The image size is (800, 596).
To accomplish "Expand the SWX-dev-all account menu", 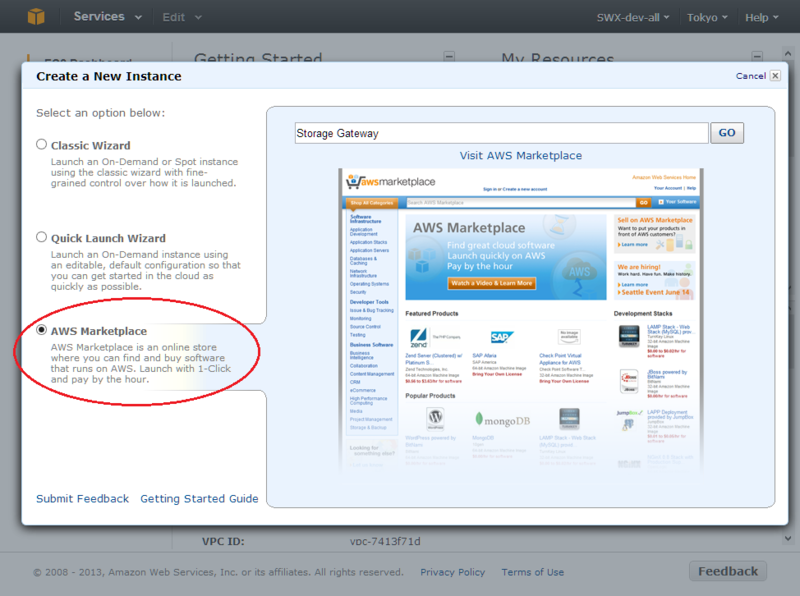I will pos(633,17).
